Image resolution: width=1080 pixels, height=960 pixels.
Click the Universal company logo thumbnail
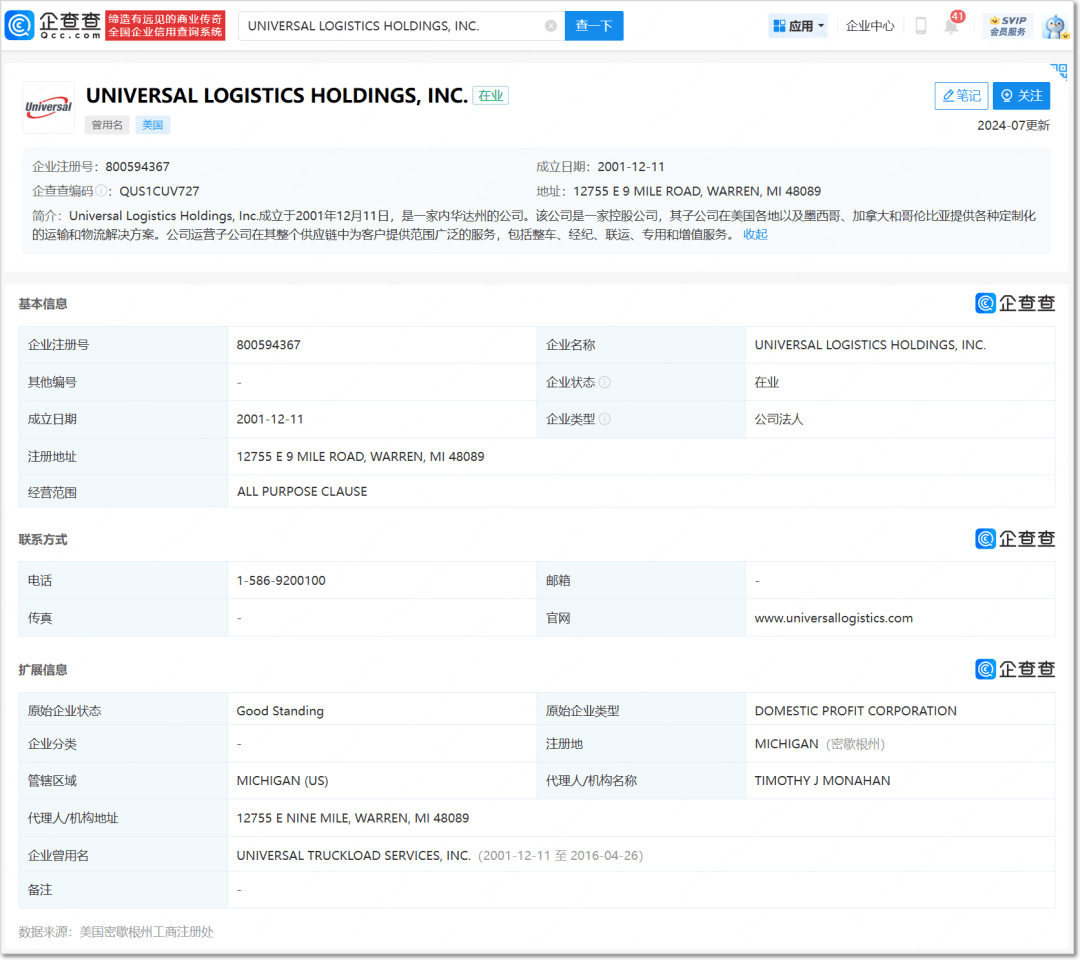pyautogui.click(x=48, y=107)
